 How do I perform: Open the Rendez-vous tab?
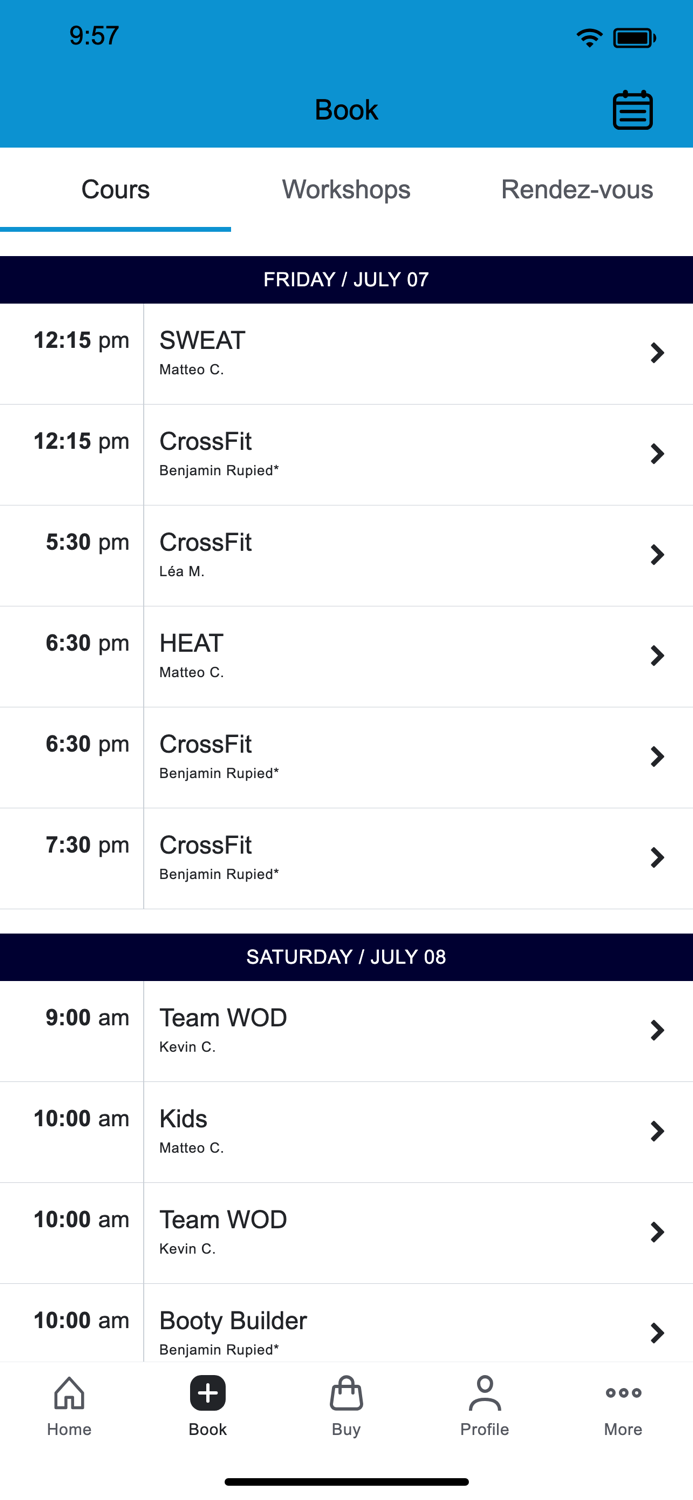click(x=577, y=189)
